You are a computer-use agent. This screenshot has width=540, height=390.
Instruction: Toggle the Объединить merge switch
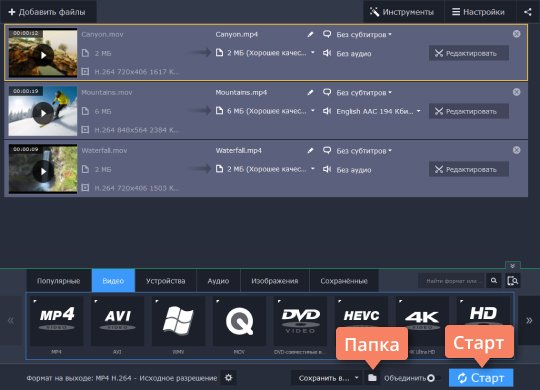click(433, 378)
